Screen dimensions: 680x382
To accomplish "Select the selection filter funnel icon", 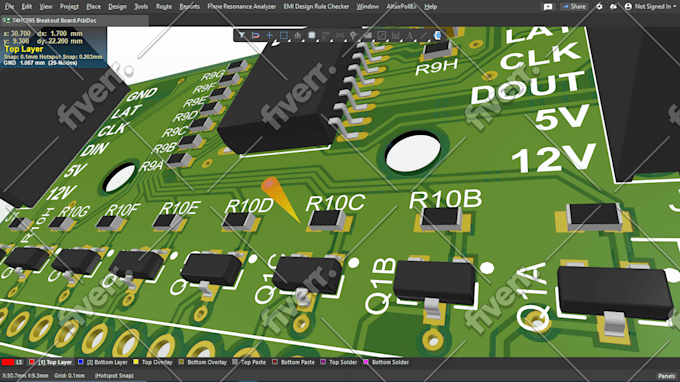I will click(242, 36).
